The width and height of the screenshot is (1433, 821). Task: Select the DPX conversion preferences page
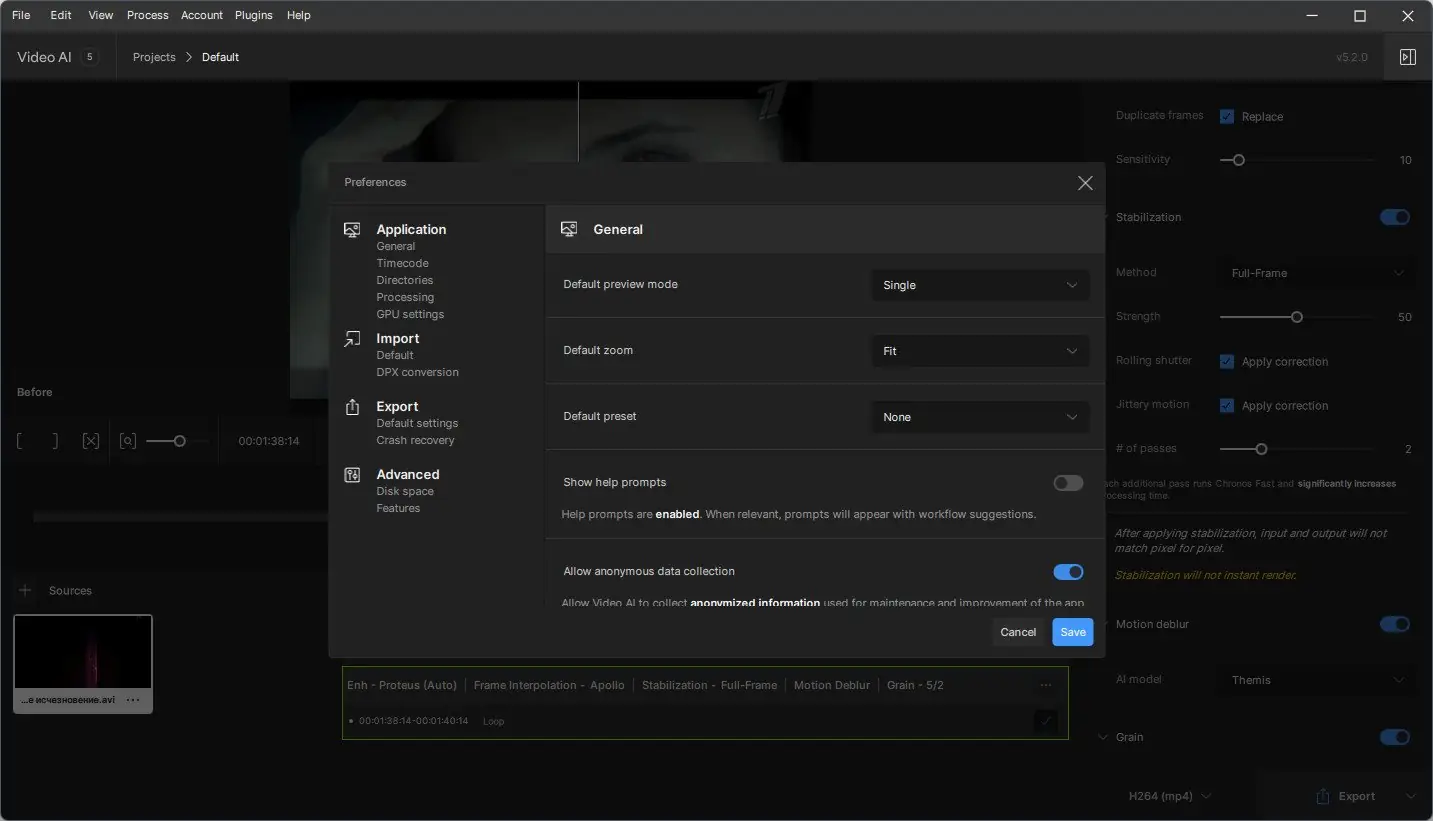(418, 372)
